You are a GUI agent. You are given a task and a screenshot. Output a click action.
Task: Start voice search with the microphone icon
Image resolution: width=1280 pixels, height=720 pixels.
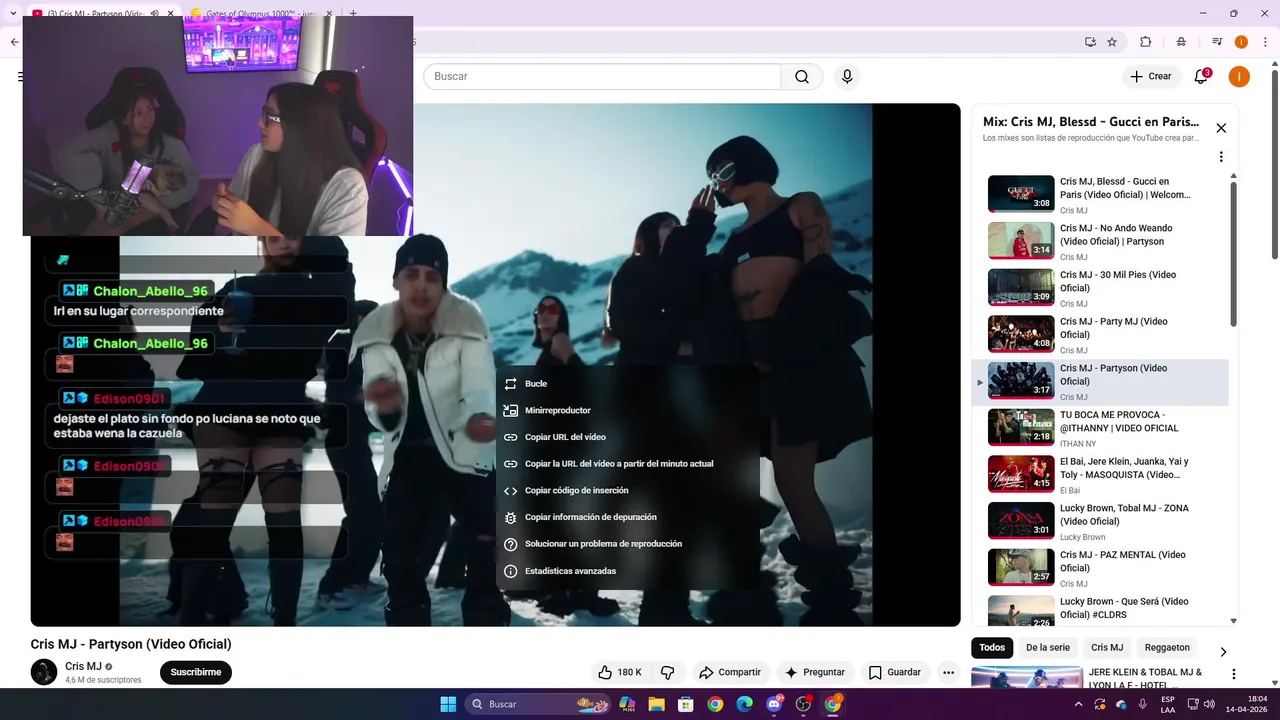847,77
